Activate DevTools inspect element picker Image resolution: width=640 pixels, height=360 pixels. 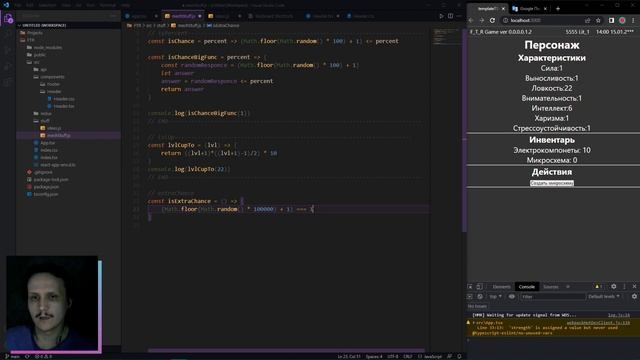pyautogui.click(x=470, y=287)
